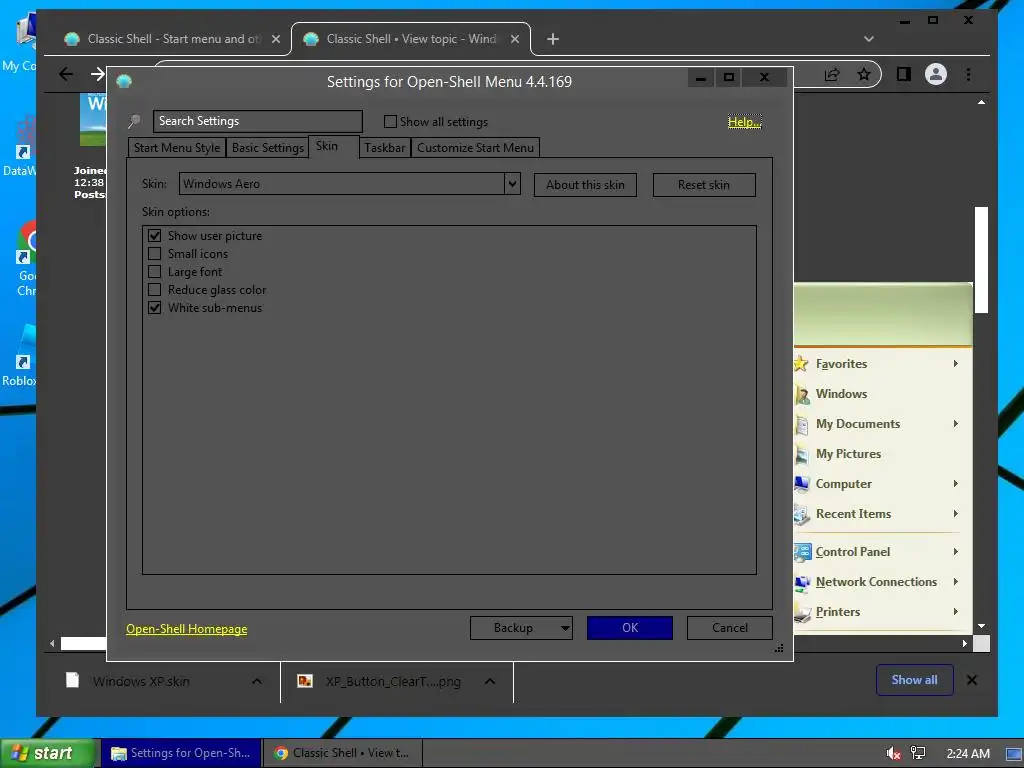1024x768 pixels.
Task: Expand Favorites submenu arrow
Action: click(x=955, y=363)
